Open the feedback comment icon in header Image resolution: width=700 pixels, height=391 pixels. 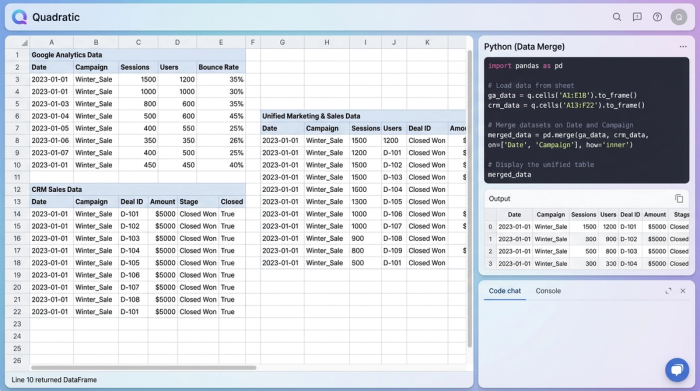(637, 17)
